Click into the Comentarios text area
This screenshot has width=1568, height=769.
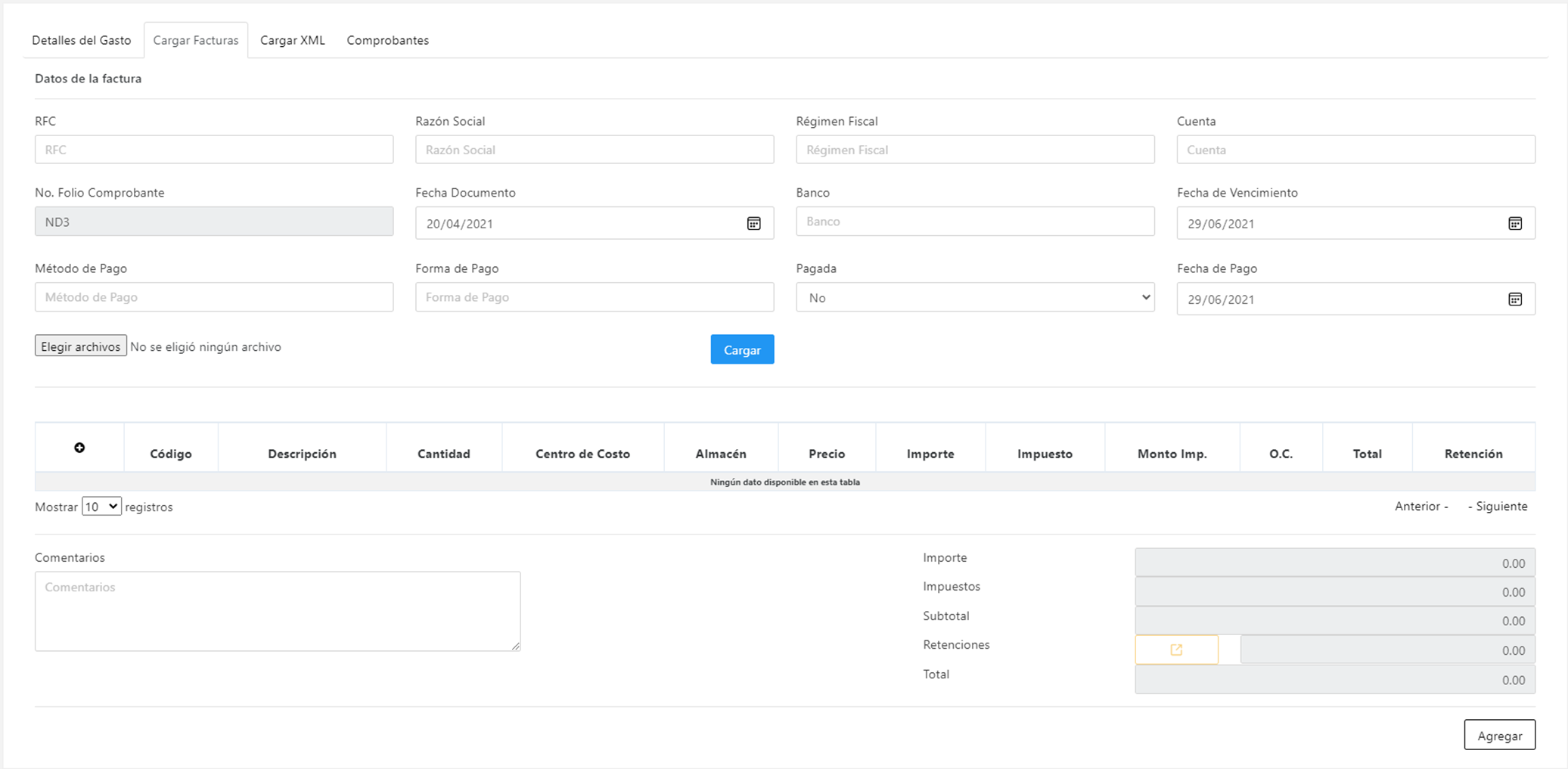point(278,611)
